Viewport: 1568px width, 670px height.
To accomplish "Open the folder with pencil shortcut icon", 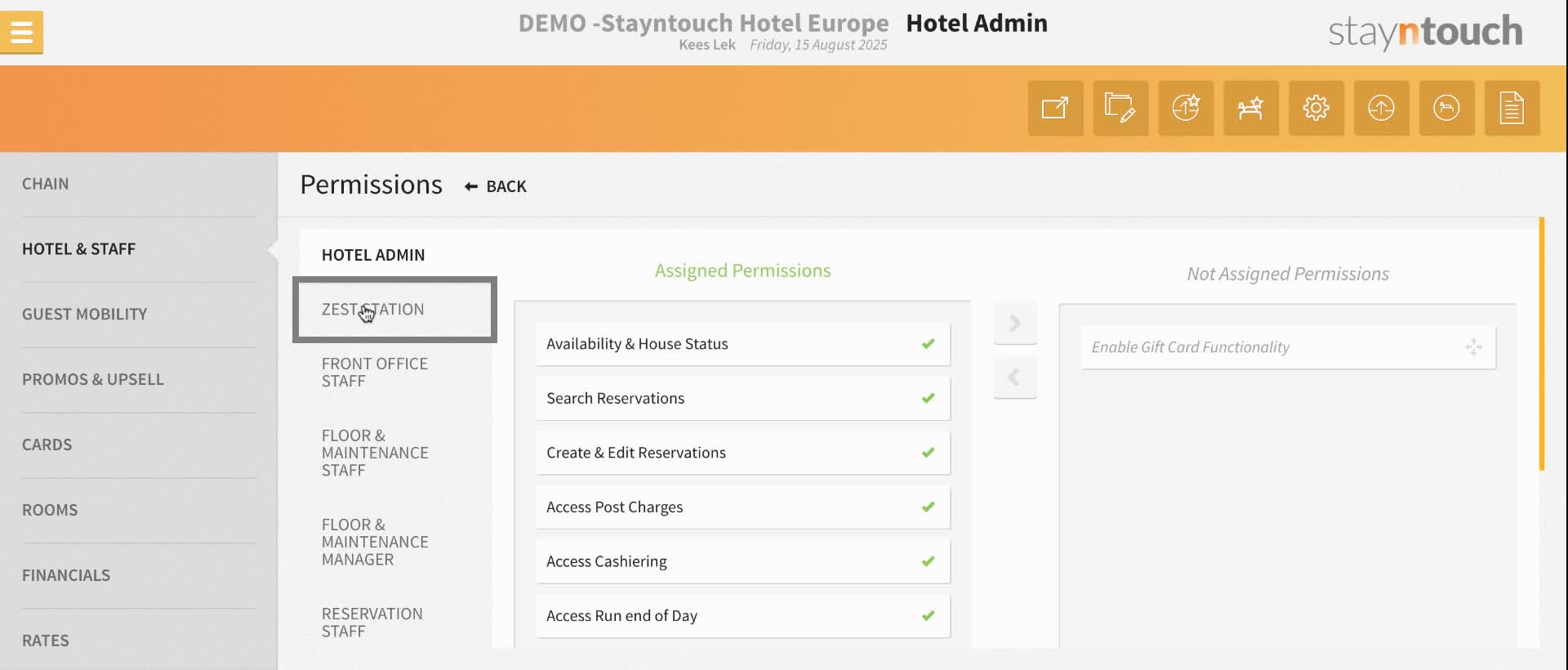I will point(1120,108).
